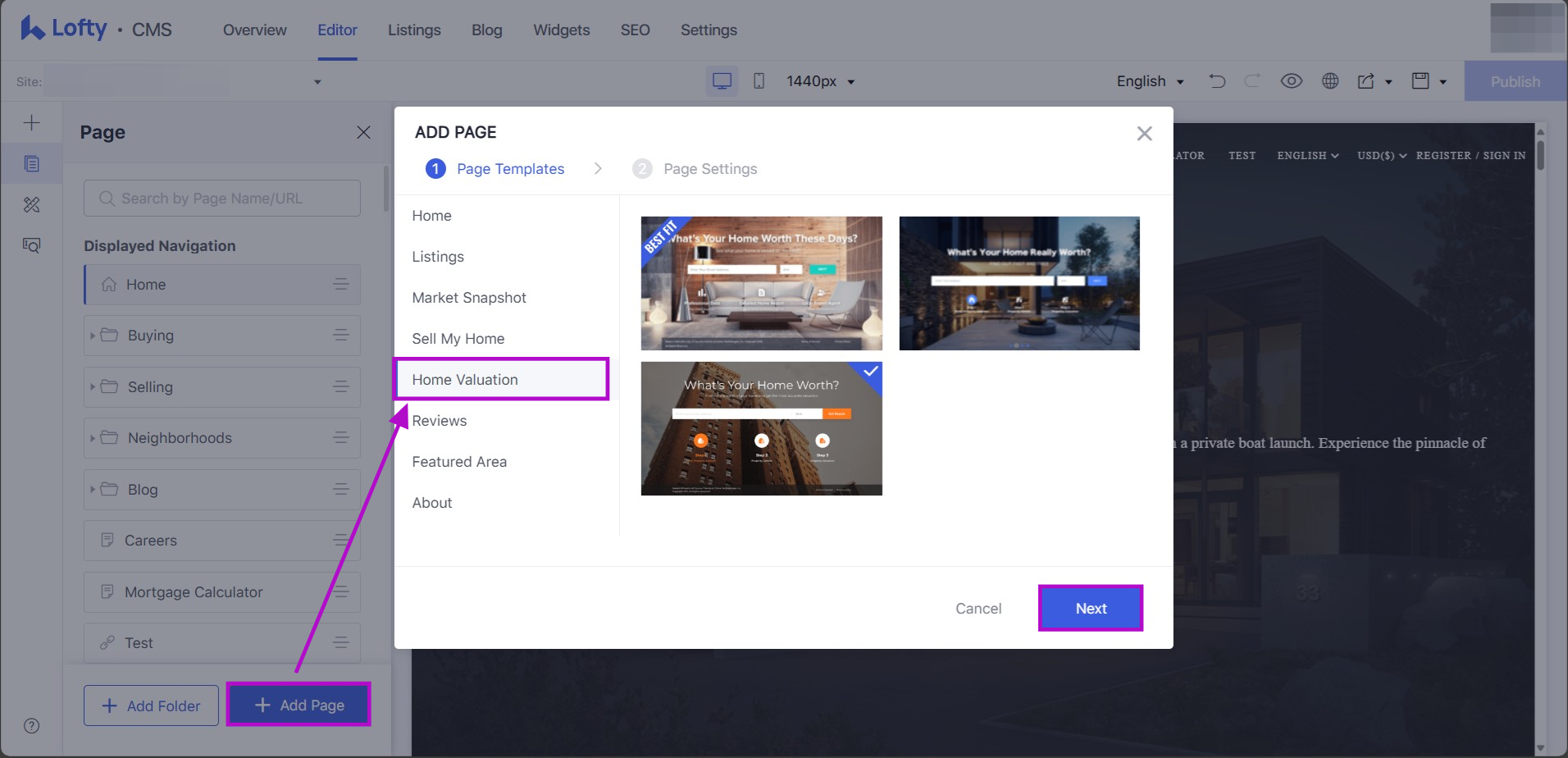Viewport: 1568px width, 758px height.
Task: Click the Search by Page Name/URL field
Action: 222,199
